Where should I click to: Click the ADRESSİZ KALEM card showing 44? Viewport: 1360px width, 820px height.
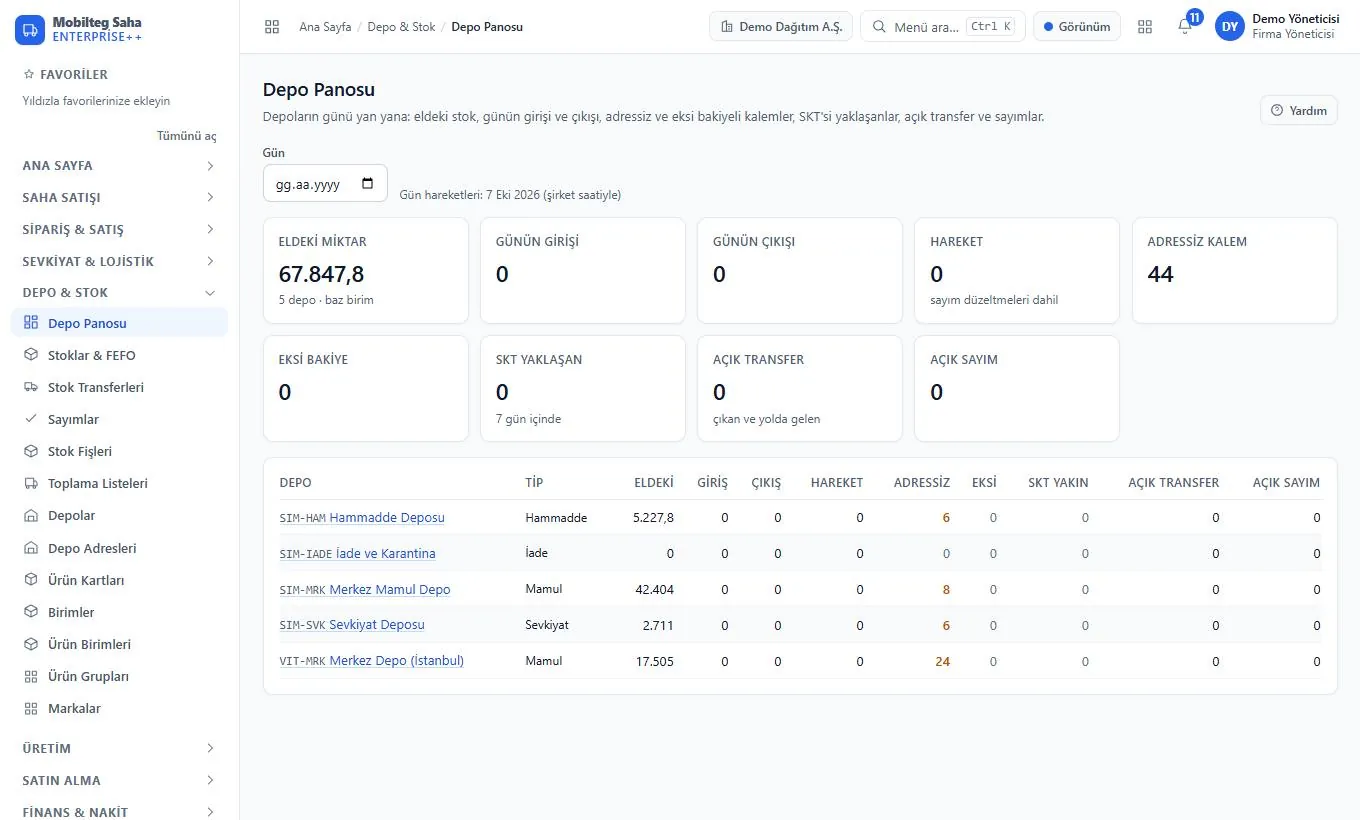tap(1235, 271)
